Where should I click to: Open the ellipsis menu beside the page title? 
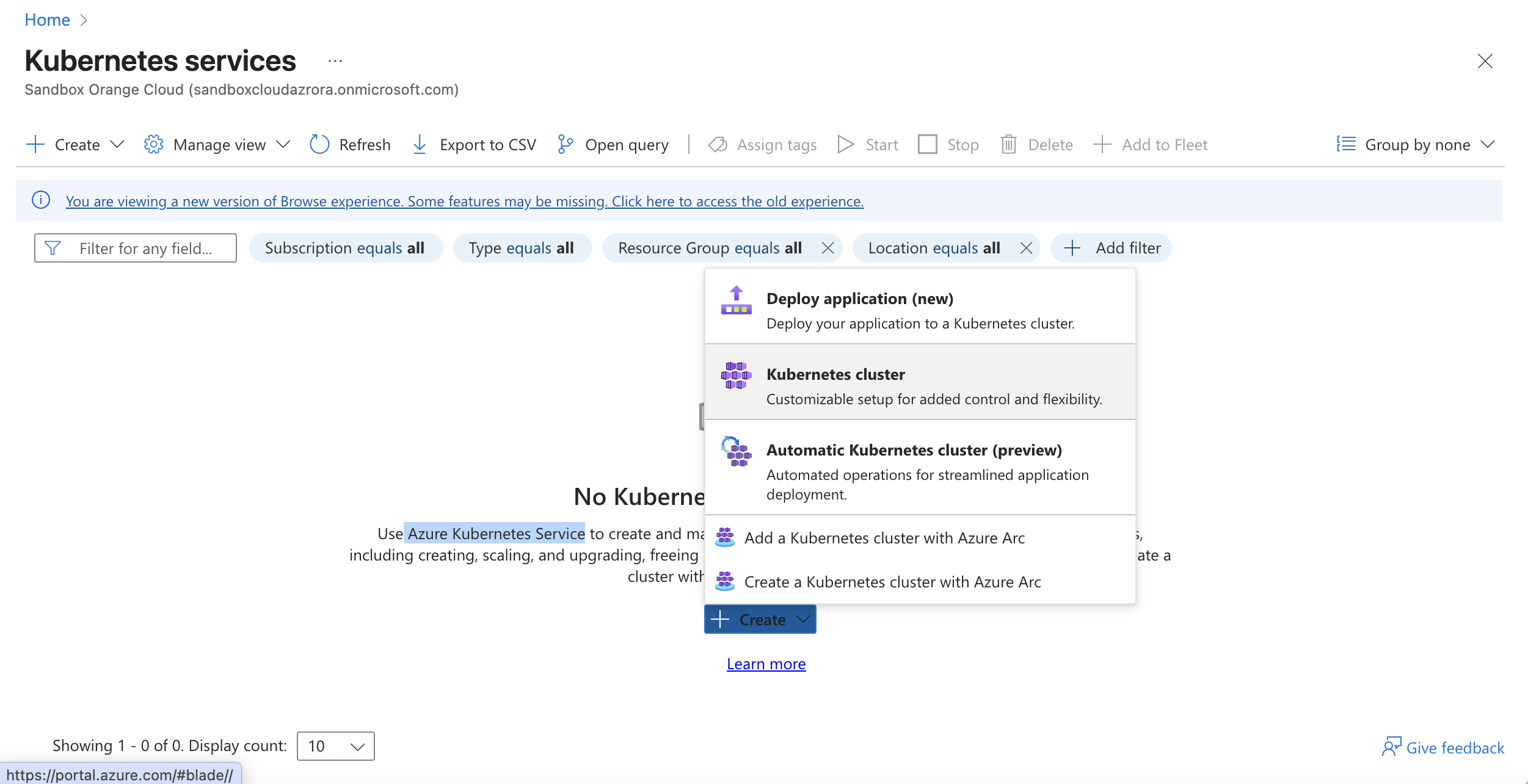[335, 61]
